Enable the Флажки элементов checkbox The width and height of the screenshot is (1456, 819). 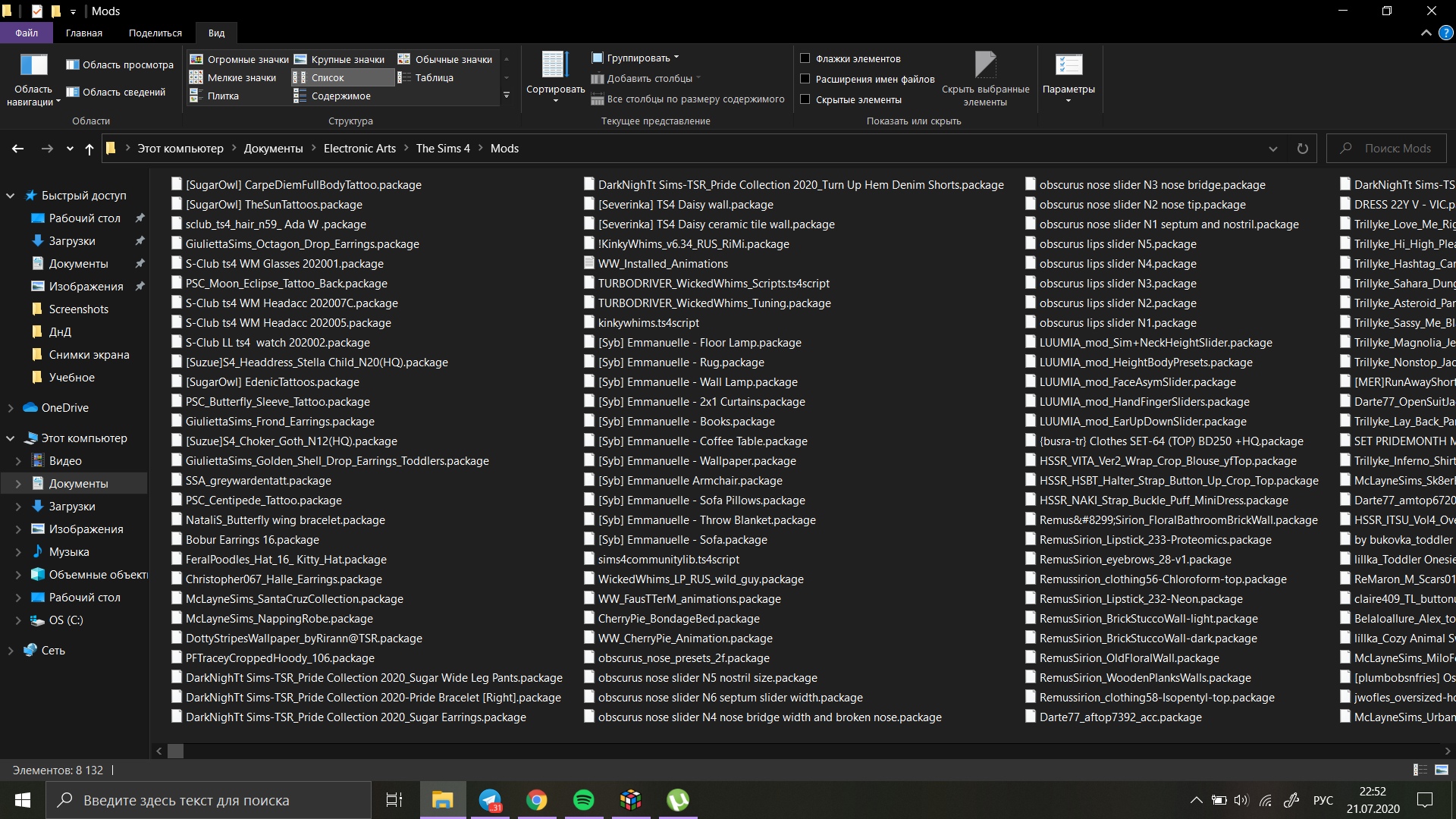[805, 58]
